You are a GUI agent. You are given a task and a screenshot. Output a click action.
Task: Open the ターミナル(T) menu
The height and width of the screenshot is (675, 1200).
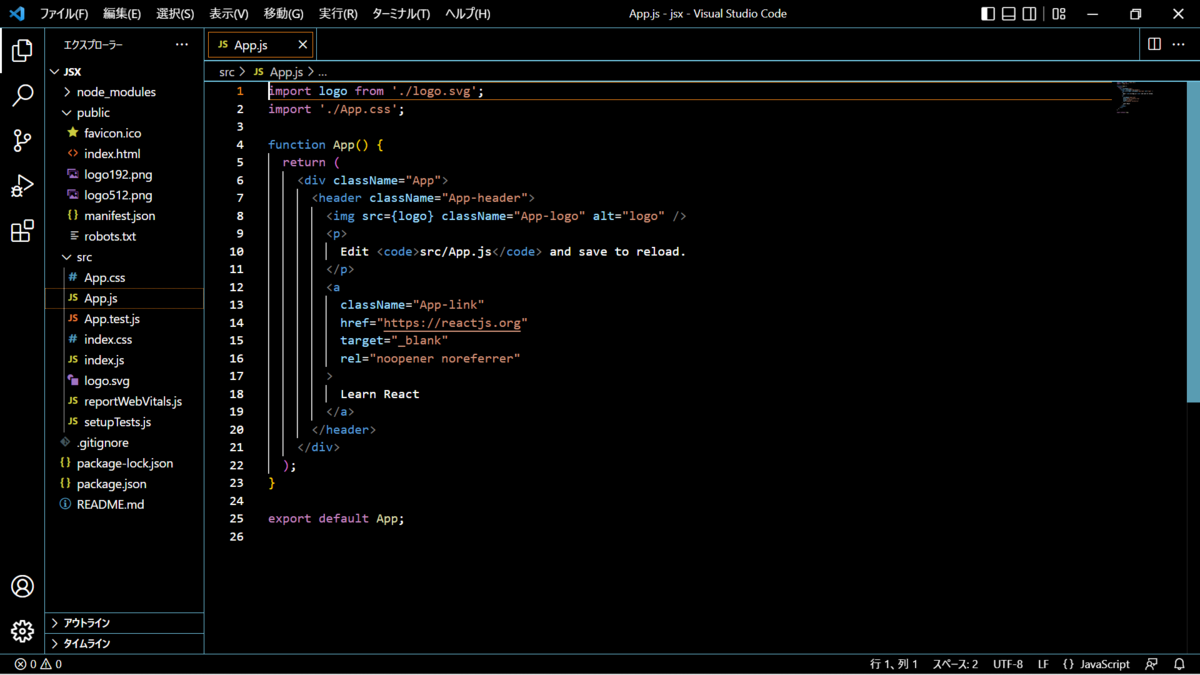pyautogui.click(x=401, y=14)
